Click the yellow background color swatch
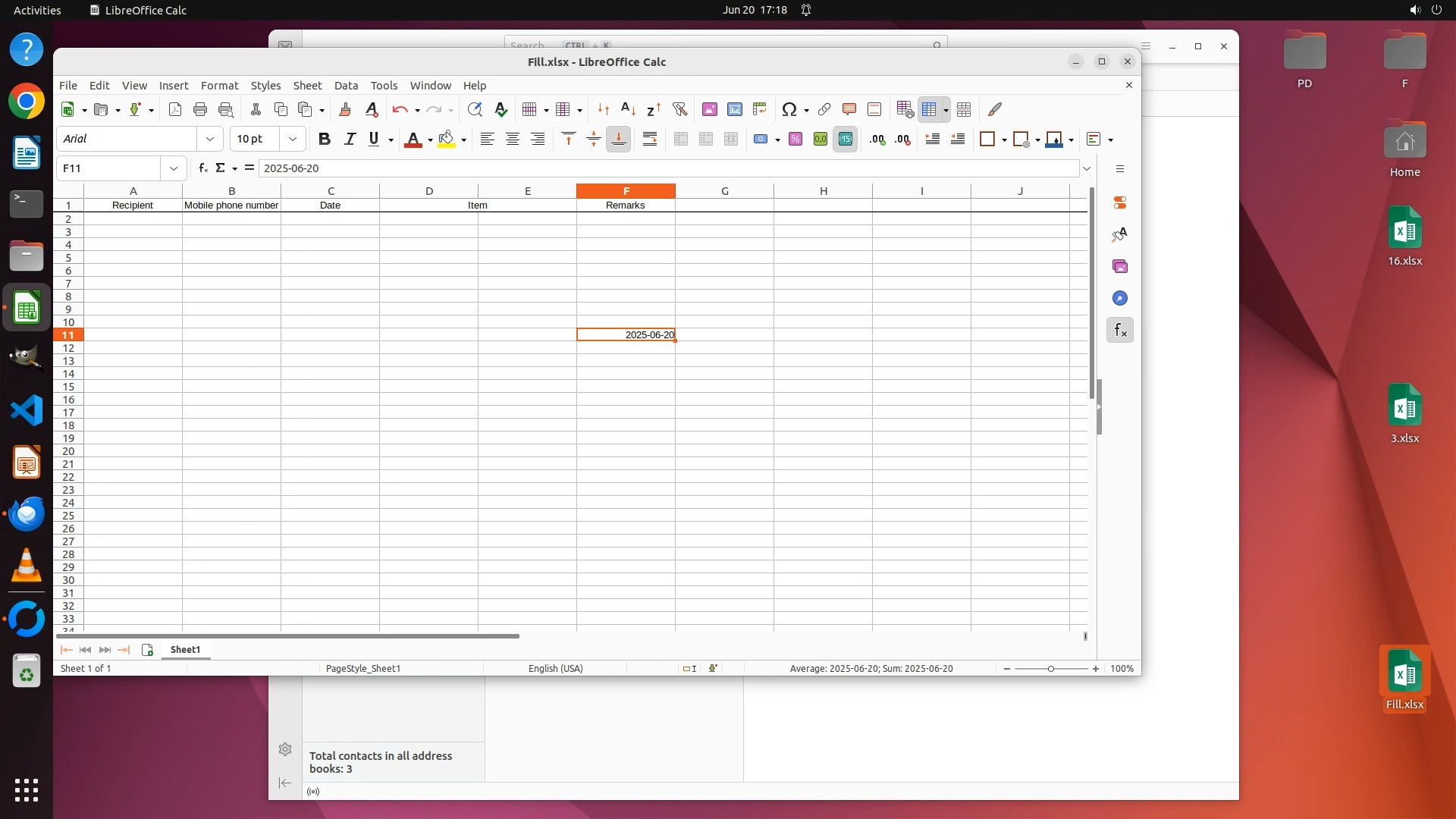This screenshot has height=819, width=1456. [447, 139]
